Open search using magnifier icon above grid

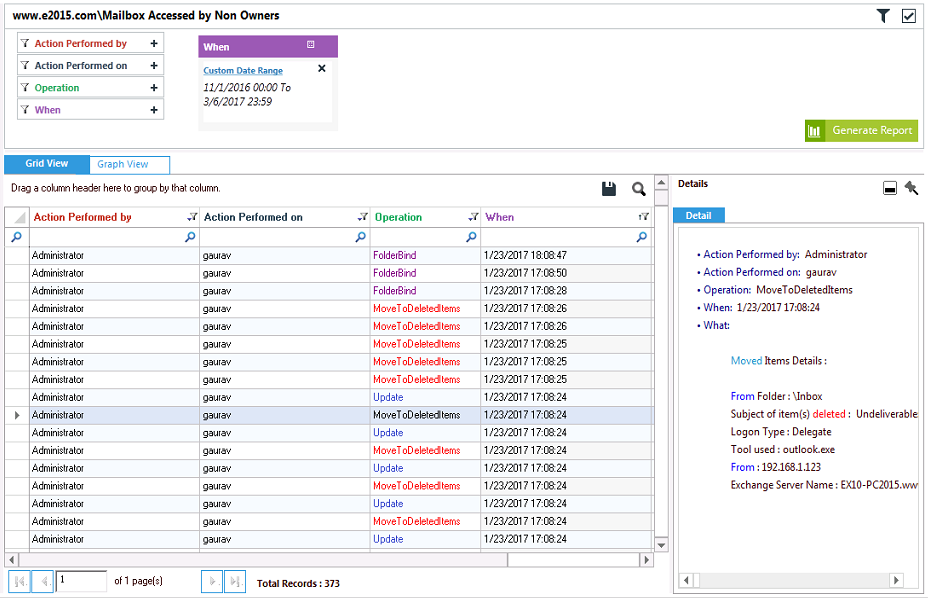coord(639,189)
